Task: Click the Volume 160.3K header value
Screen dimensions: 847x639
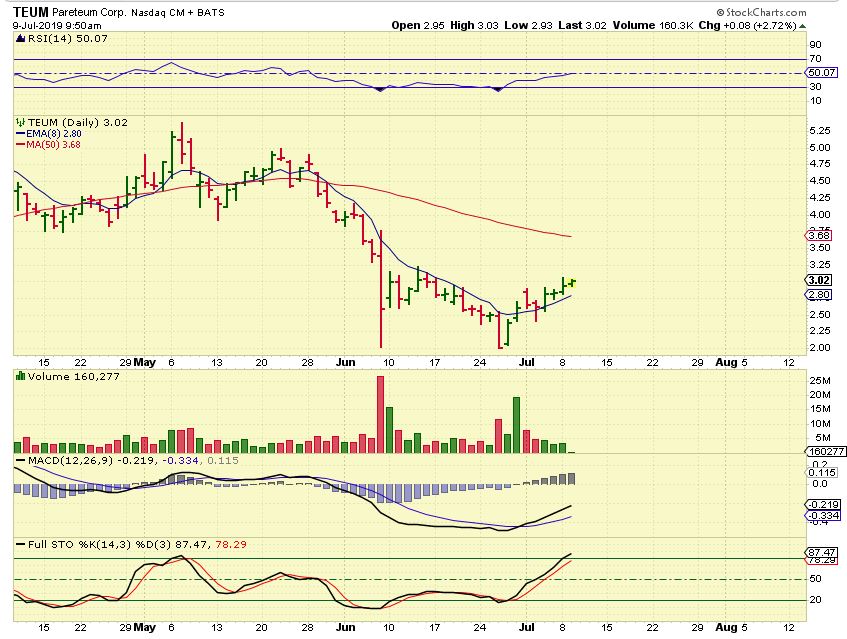Action: [653, 25]
